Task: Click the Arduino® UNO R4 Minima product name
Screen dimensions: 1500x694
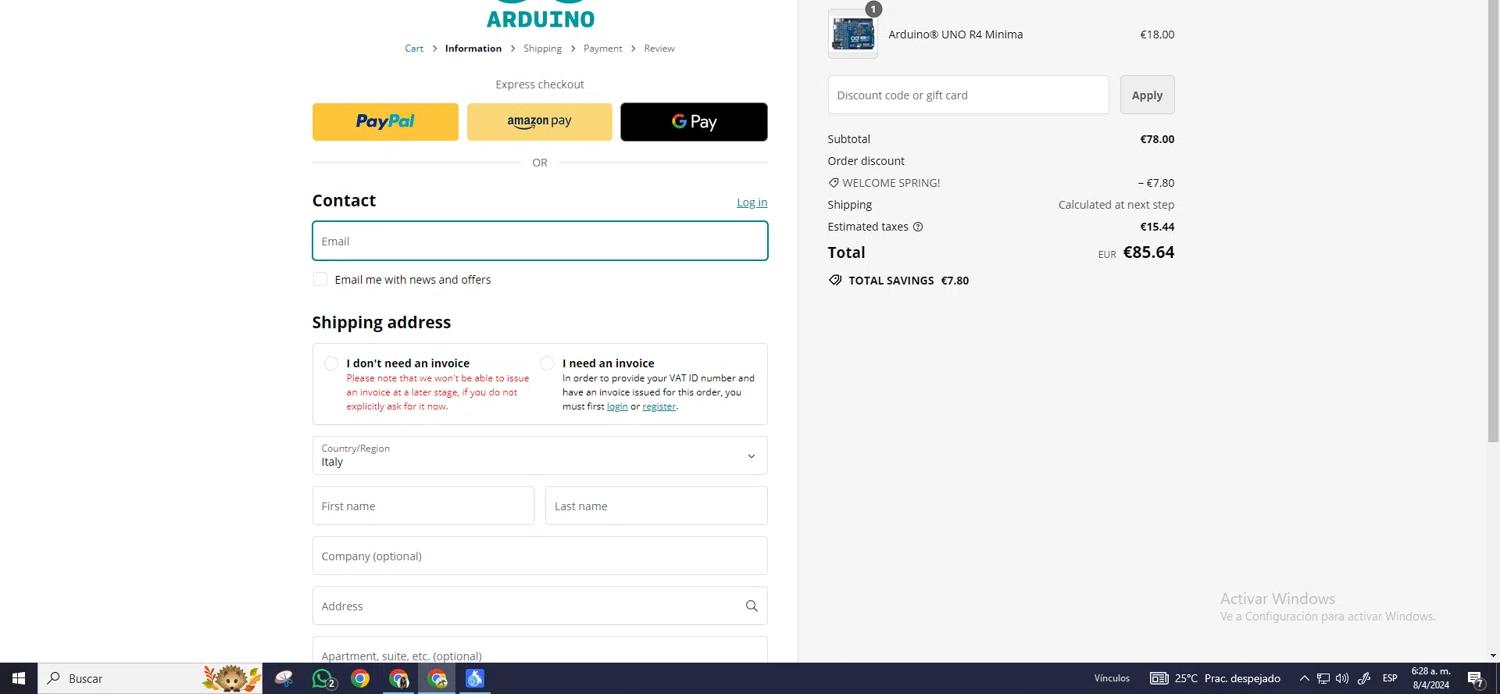Action: tap(955, 34)
